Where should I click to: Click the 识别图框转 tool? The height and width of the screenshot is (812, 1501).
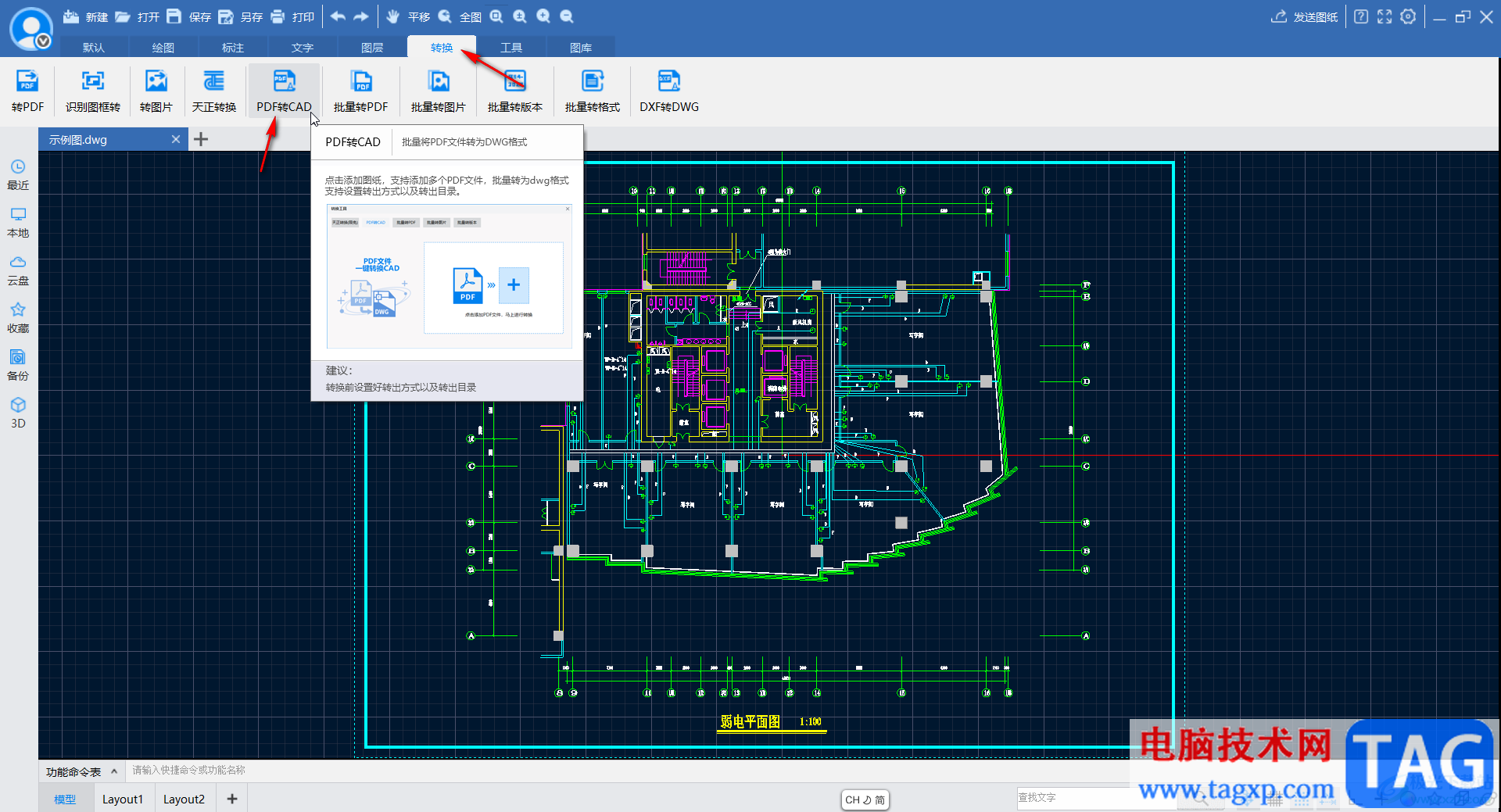tap(93, 91)
